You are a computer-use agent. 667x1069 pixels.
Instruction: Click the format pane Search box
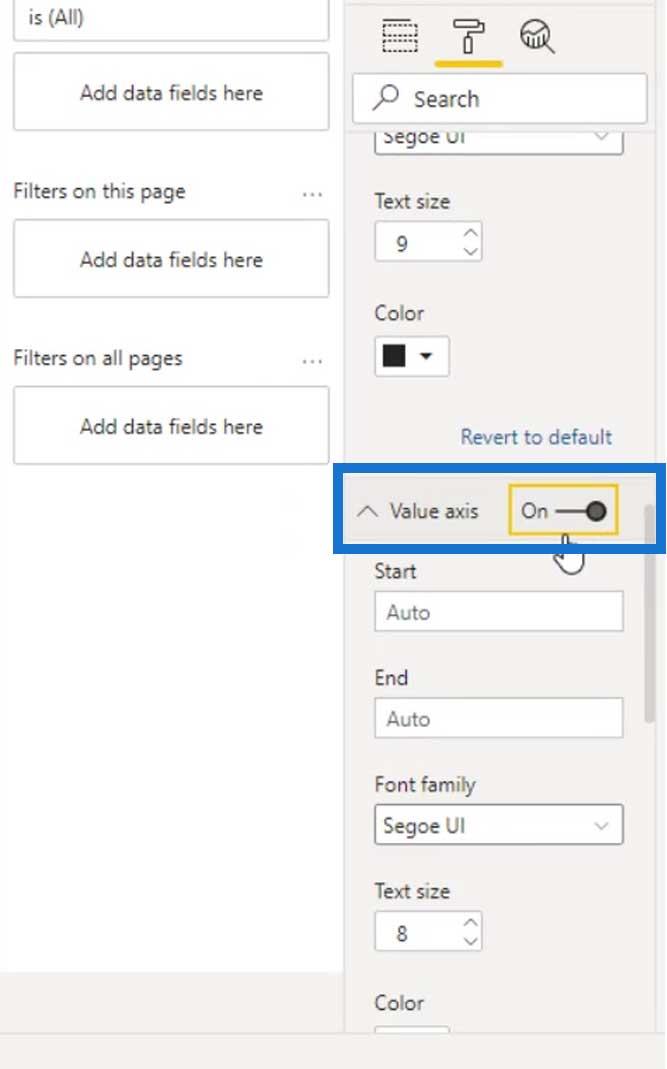pos(499,98)
